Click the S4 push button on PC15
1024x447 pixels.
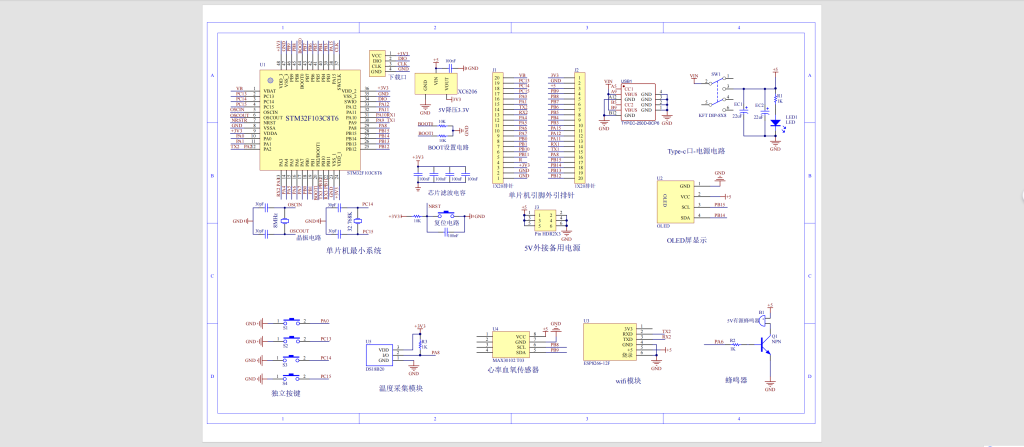click(294, 377)
